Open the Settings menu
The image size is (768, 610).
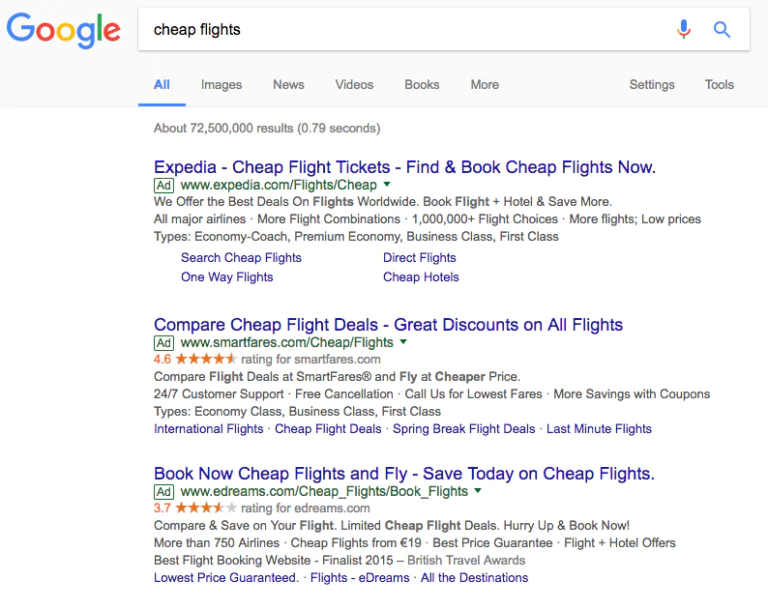652,85
